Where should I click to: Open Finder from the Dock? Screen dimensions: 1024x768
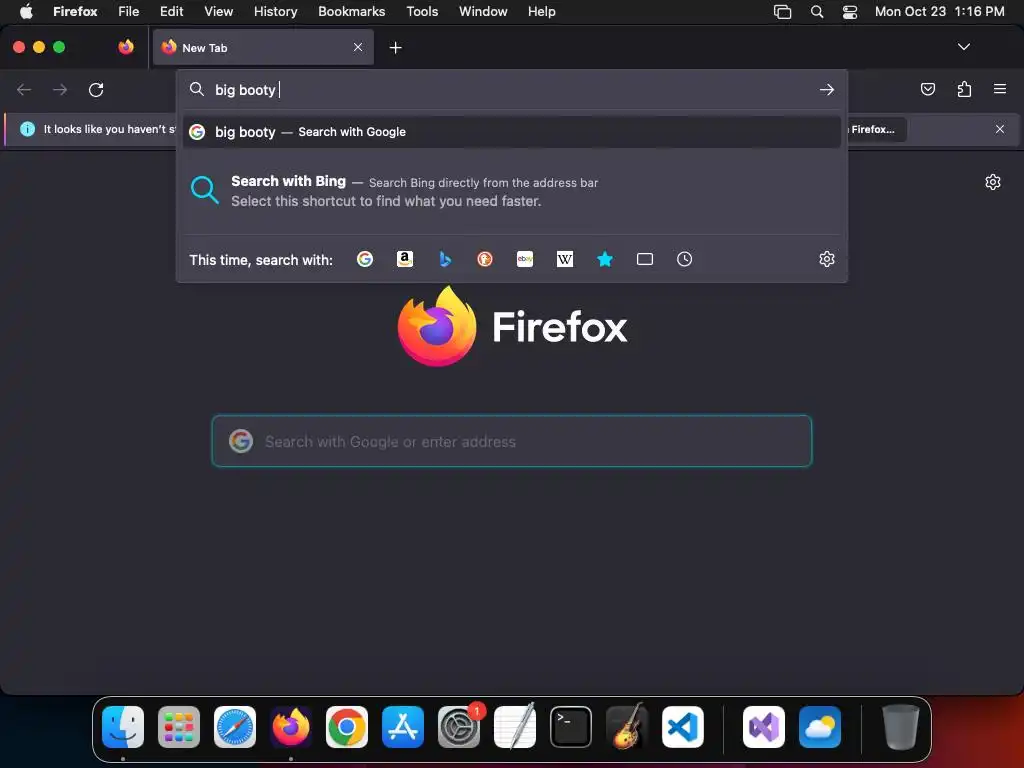(123, 727)
